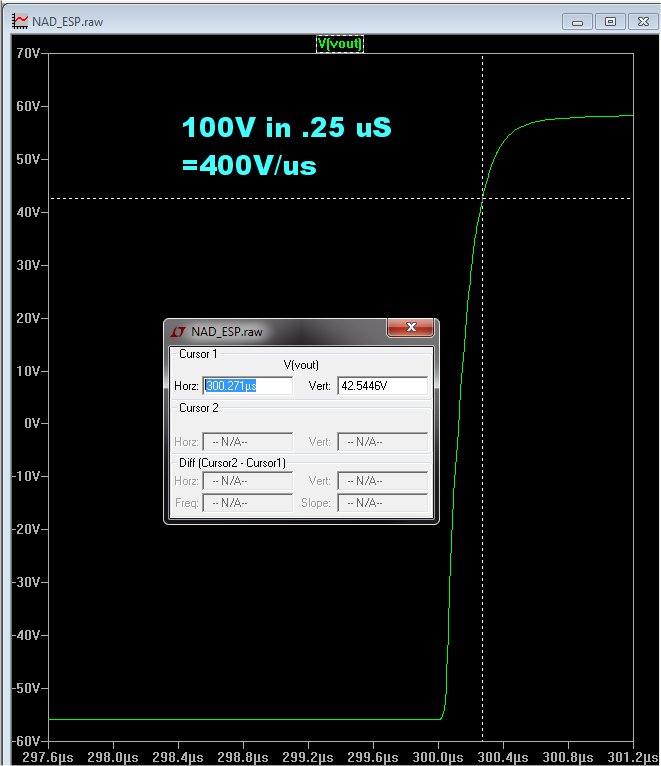Viewport: 661px width, 766px height.
Task: Close the cursor readout dialog
Action: [410, 327]
